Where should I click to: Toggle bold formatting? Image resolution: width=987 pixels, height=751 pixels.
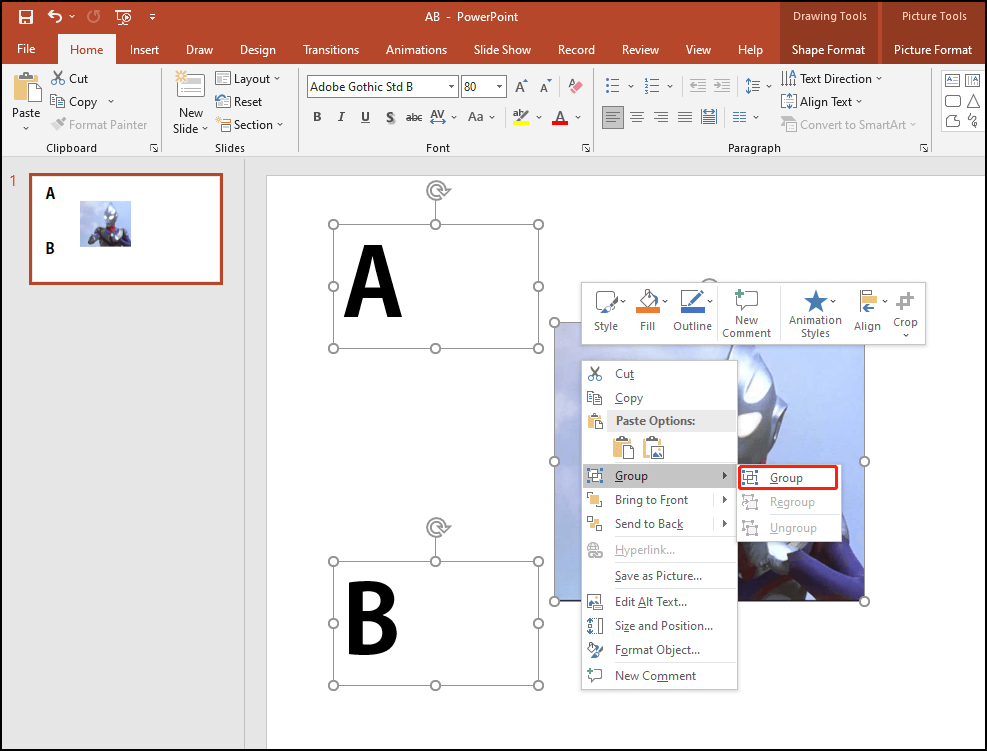[317, 117]
